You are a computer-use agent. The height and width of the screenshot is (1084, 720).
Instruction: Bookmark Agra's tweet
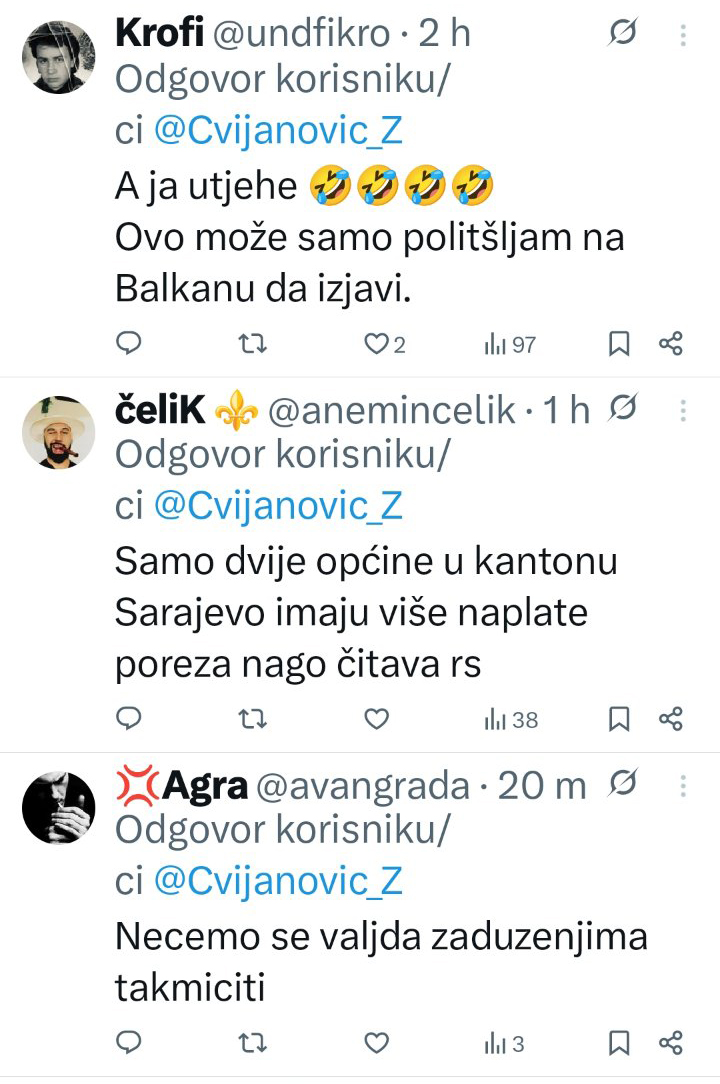pyautogui.click(x=619, y=1044)
